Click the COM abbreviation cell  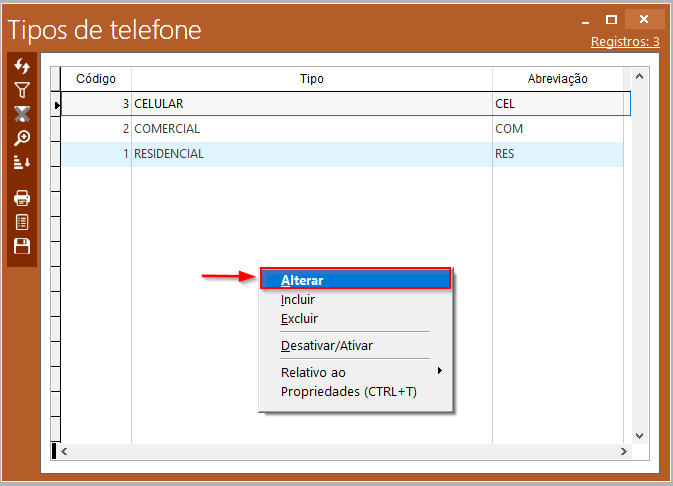(558, 128)
